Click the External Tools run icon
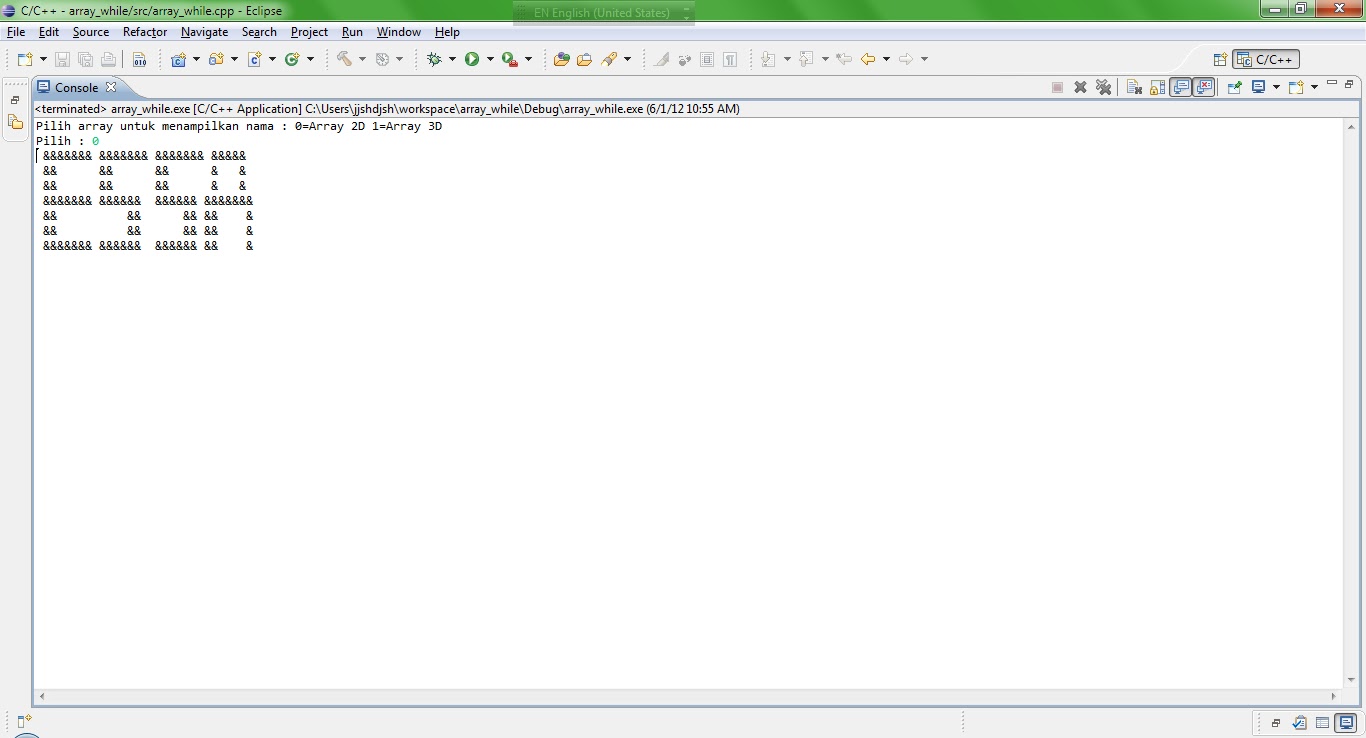1366x738 pixels. pyautogui.click(x=510, y=59)
